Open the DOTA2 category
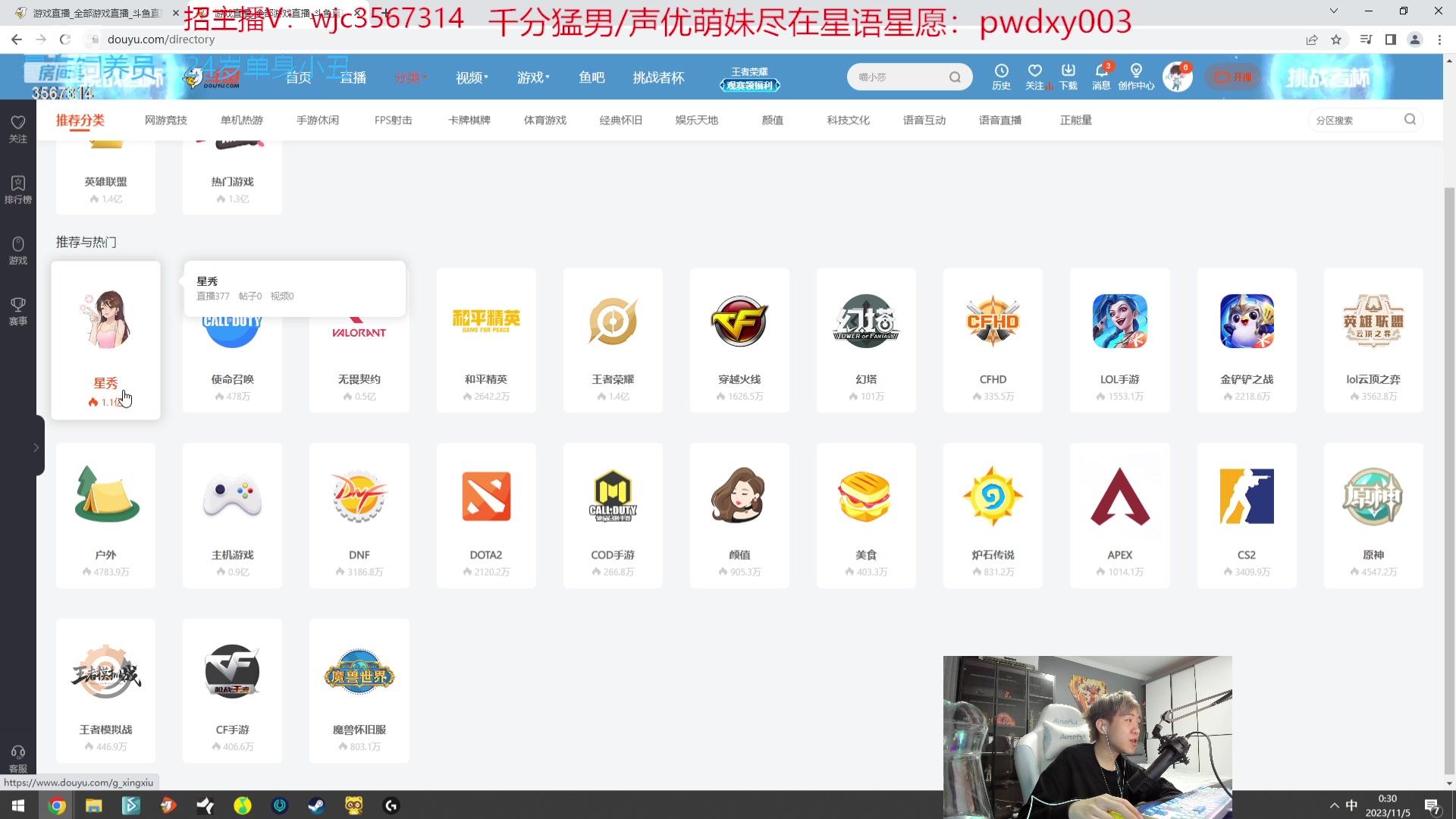The height and width of the screenshot is (819, 1456). pos(486,516)
